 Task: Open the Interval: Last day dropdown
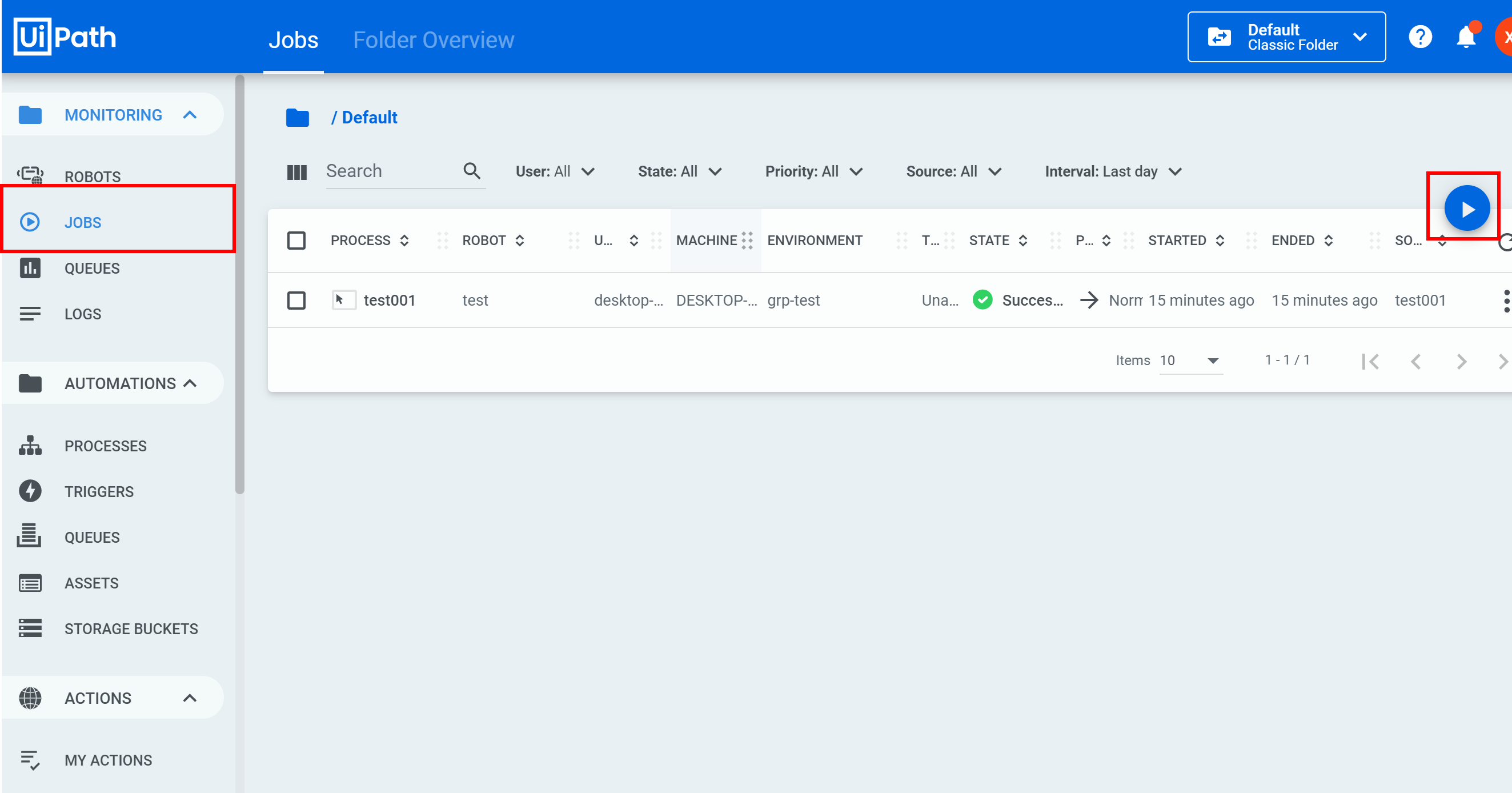1112,171
